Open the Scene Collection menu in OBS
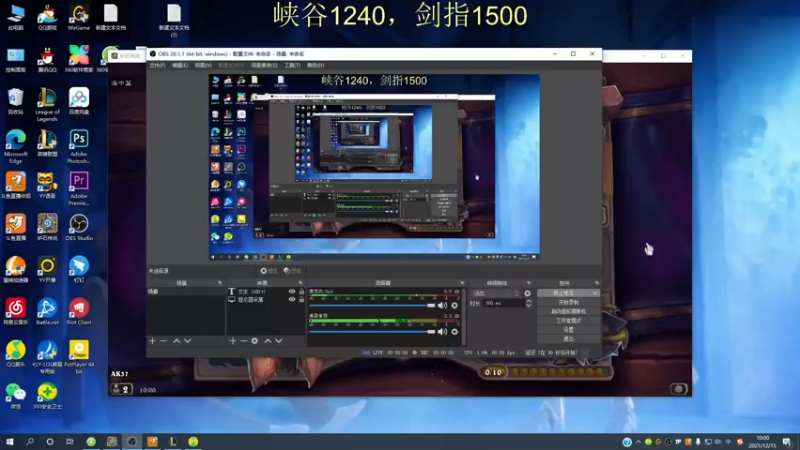Image resolution: width=800 pixels, height=450 pixels. tap(264, 65)
